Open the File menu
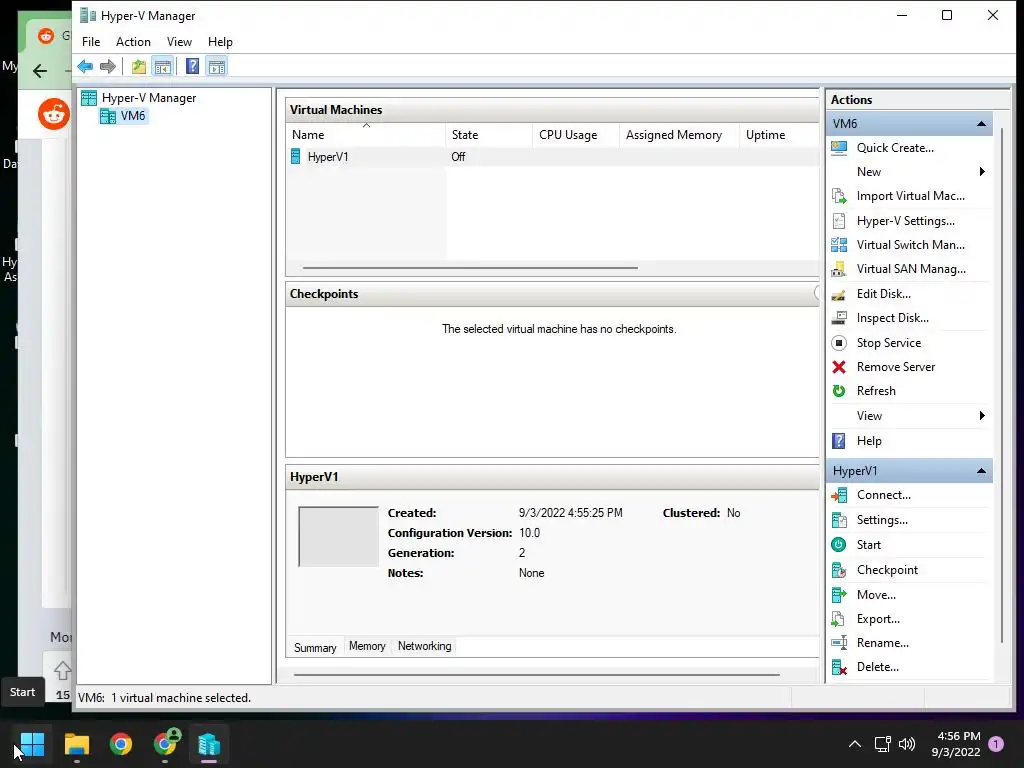Screen dimensions: 1024x768 pyautogui.click(x=91, y=42)
